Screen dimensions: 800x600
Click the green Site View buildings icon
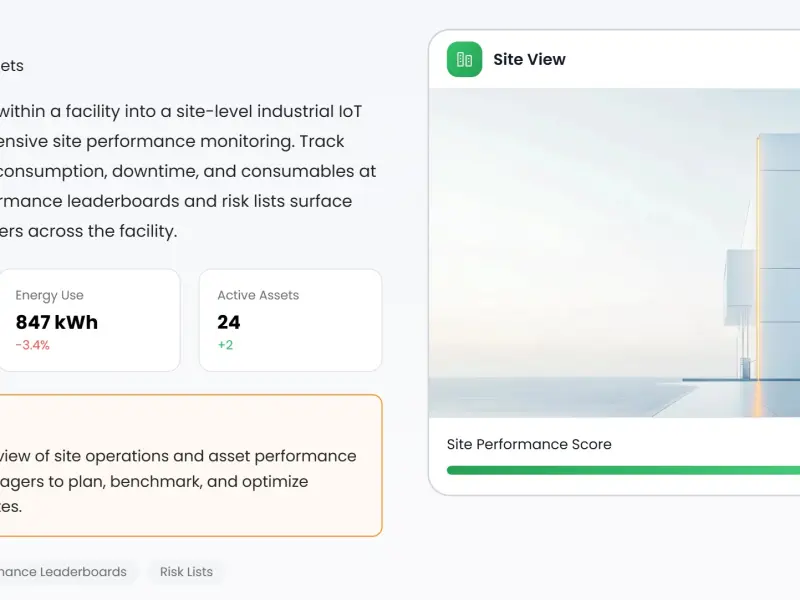464,59
